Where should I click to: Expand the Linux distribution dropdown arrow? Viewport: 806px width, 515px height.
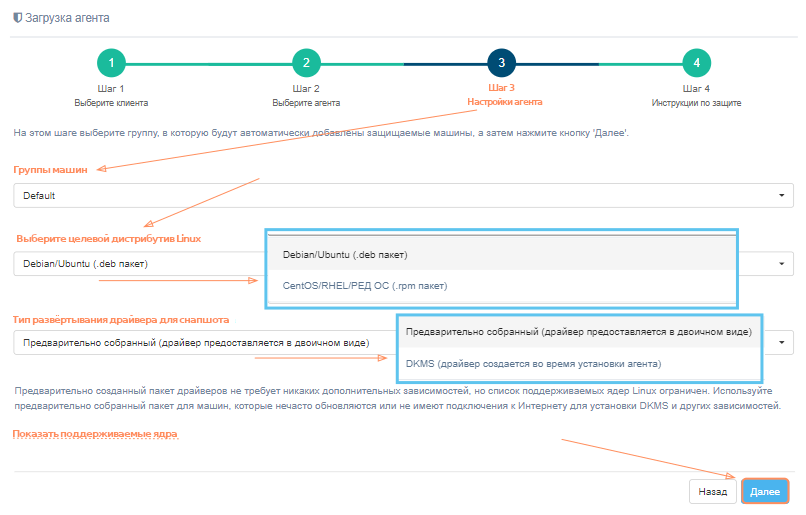pos(780,264)
